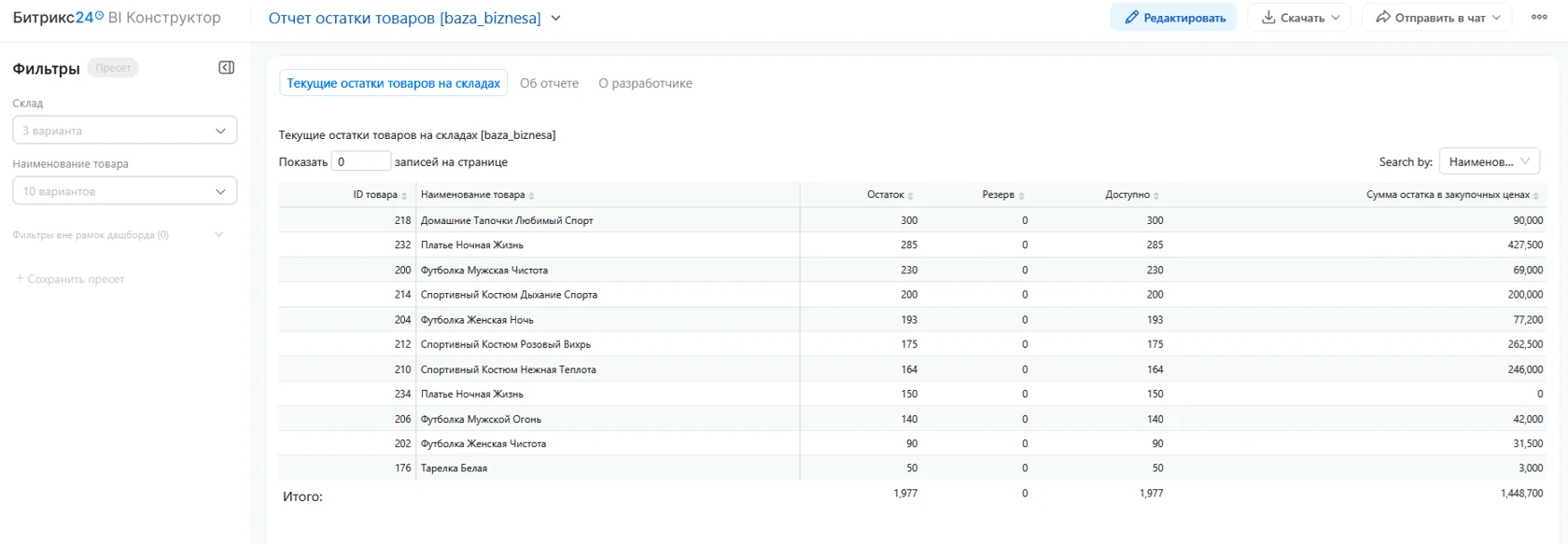Open the three-dots more options menu

pyautogui.click(x=1539, y=17)
